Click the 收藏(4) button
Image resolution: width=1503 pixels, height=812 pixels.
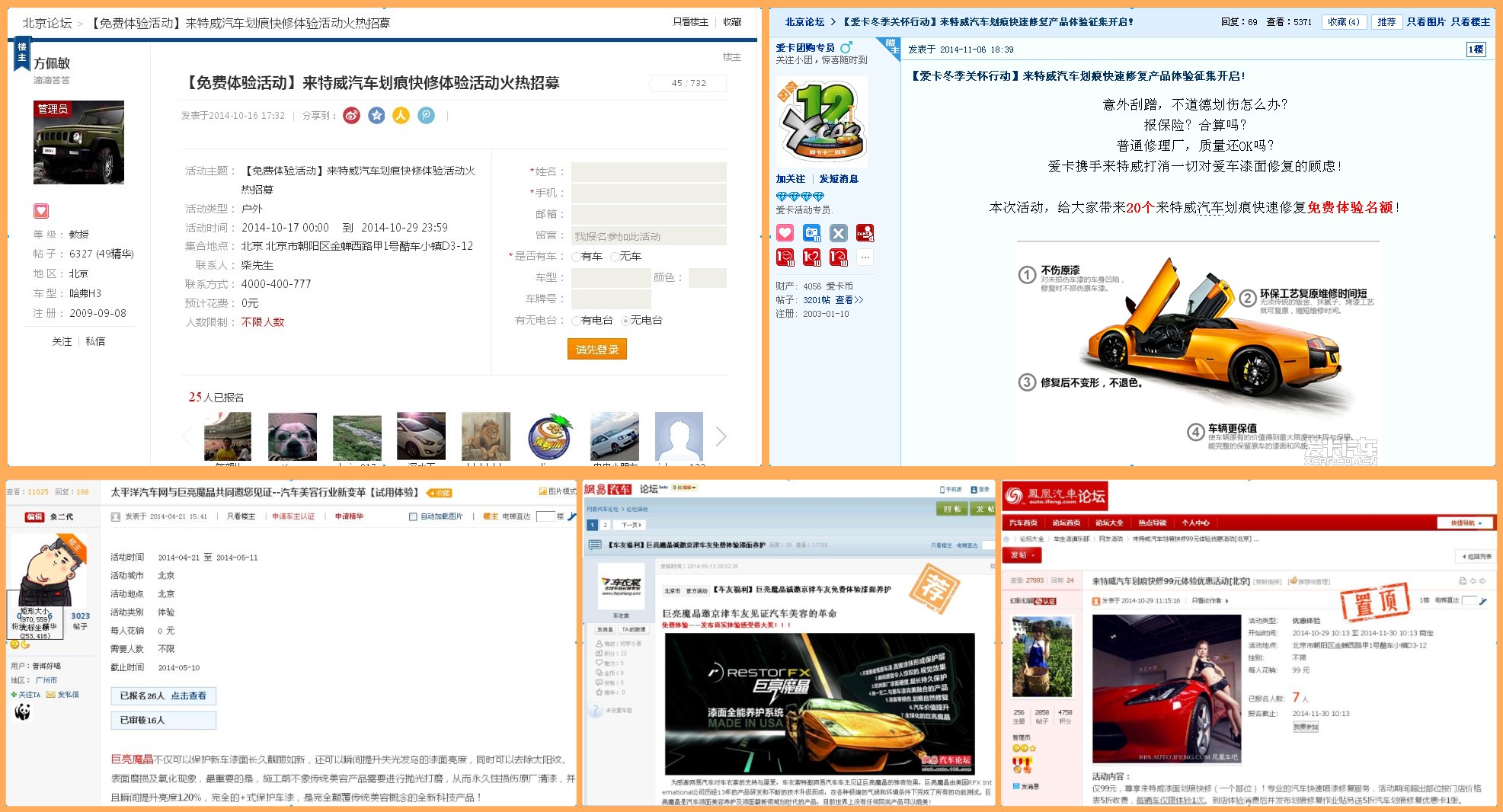(x=1343, y=22)
